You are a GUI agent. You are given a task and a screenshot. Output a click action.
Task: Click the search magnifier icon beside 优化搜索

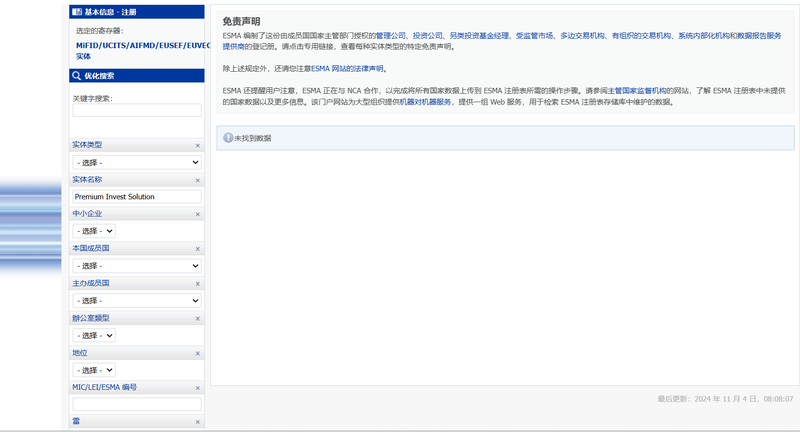coord(77,75)
